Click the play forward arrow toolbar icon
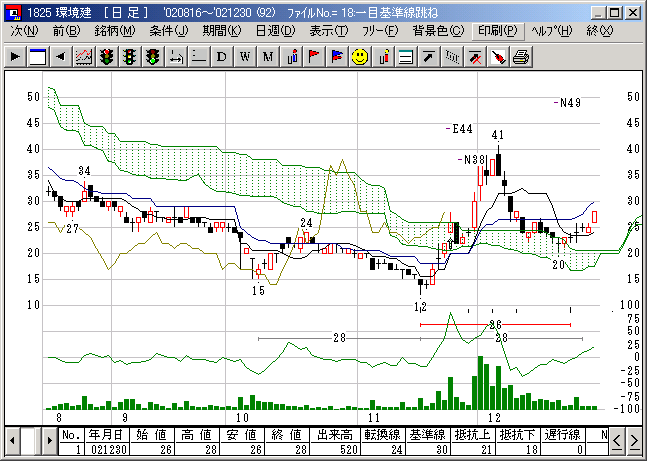Image resolution: width=647 pixels, height=461 pixels. pos(15,56)
